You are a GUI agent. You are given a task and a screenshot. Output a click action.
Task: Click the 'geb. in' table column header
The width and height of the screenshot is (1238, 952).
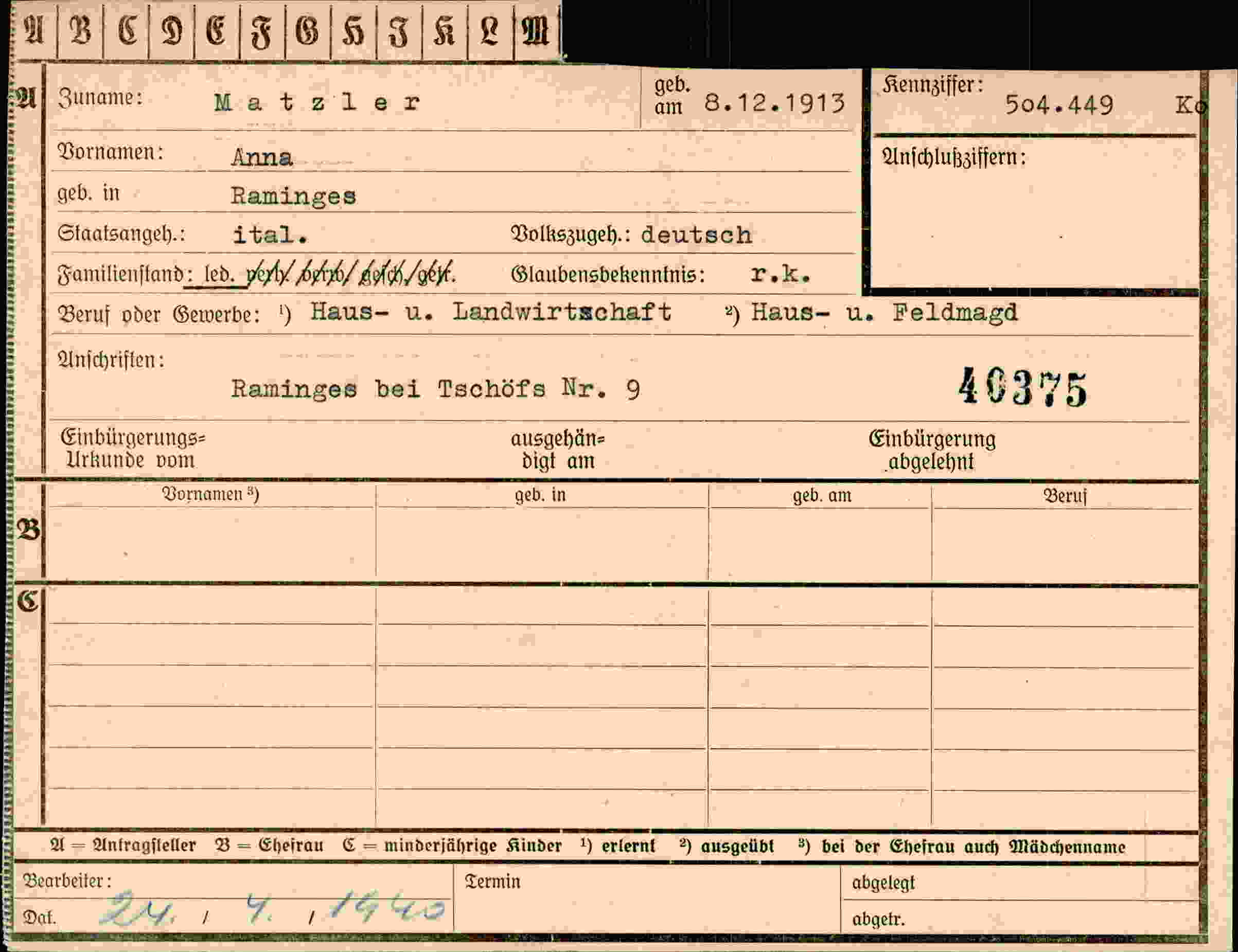coord(540,495)
